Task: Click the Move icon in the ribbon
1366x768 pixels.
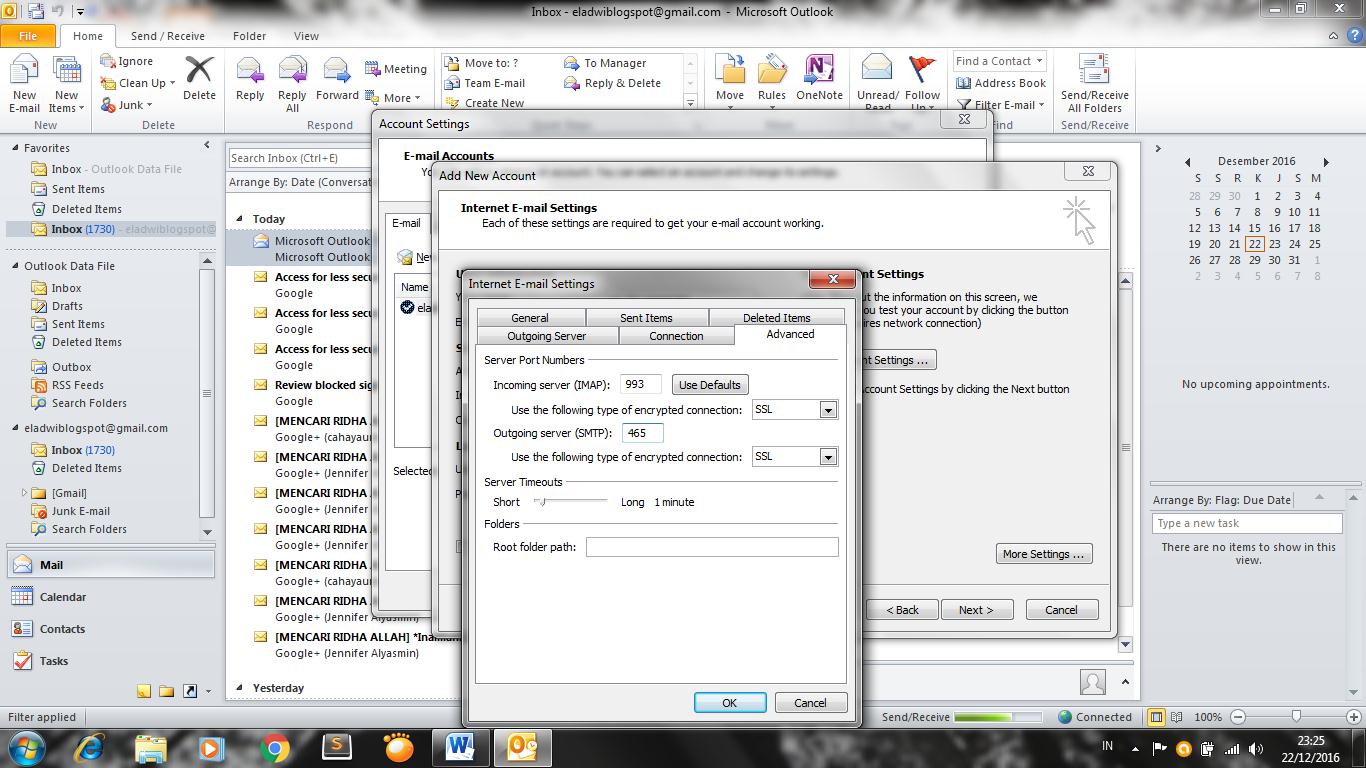Action: pos(729,80)
